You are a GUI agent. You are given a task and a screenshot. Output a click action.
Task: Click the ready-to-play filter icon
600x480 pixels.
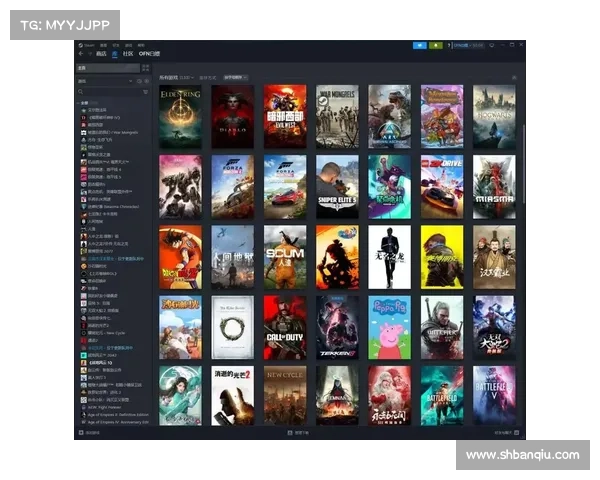click(x=146, y=81)
